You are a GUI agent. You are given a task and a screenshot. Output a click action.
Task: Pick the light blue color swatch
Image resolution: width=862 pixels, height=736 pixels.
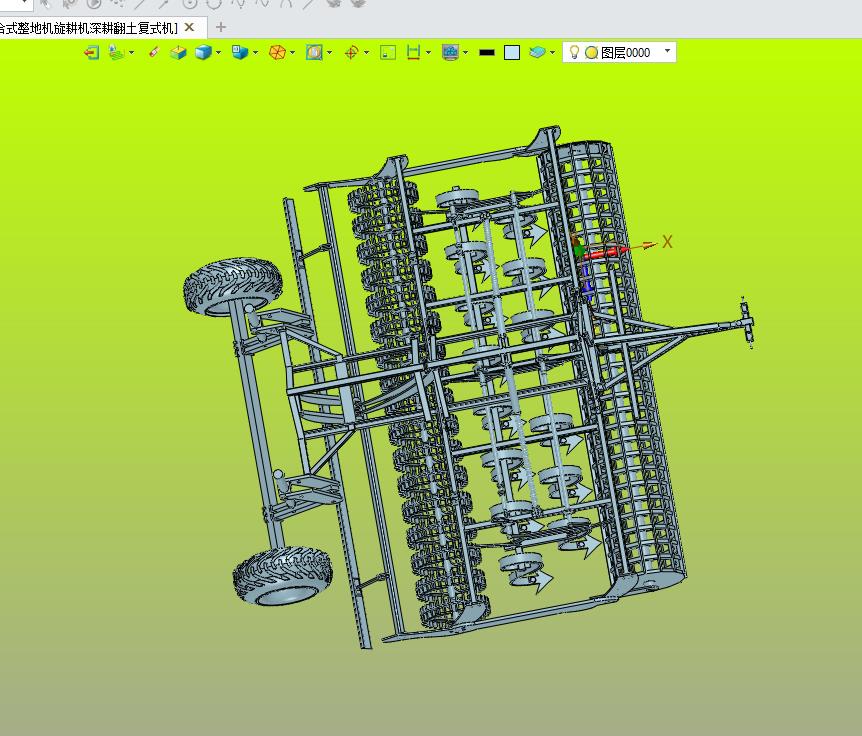(512, 53)
